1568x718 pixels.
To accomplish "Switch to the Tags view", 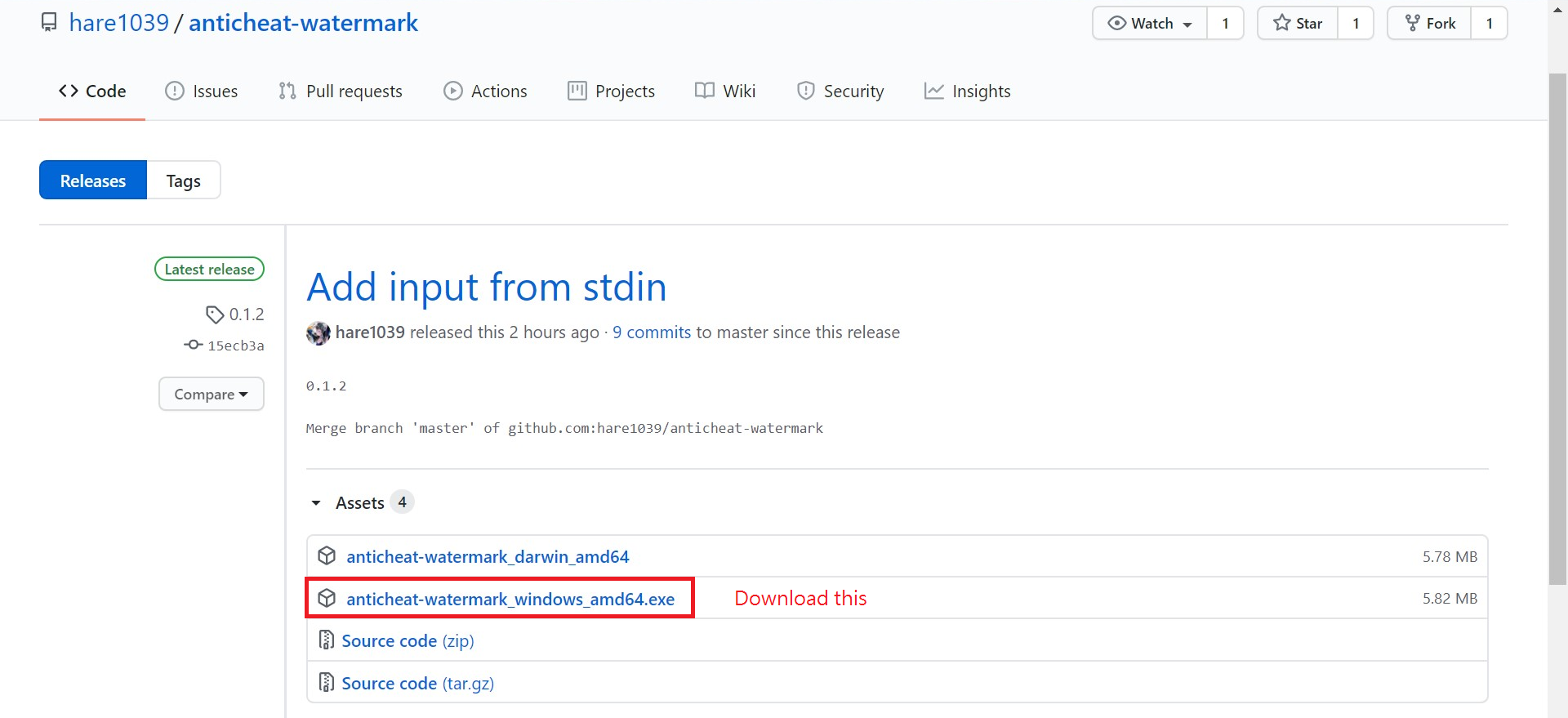I will click(x=184, y=181).
